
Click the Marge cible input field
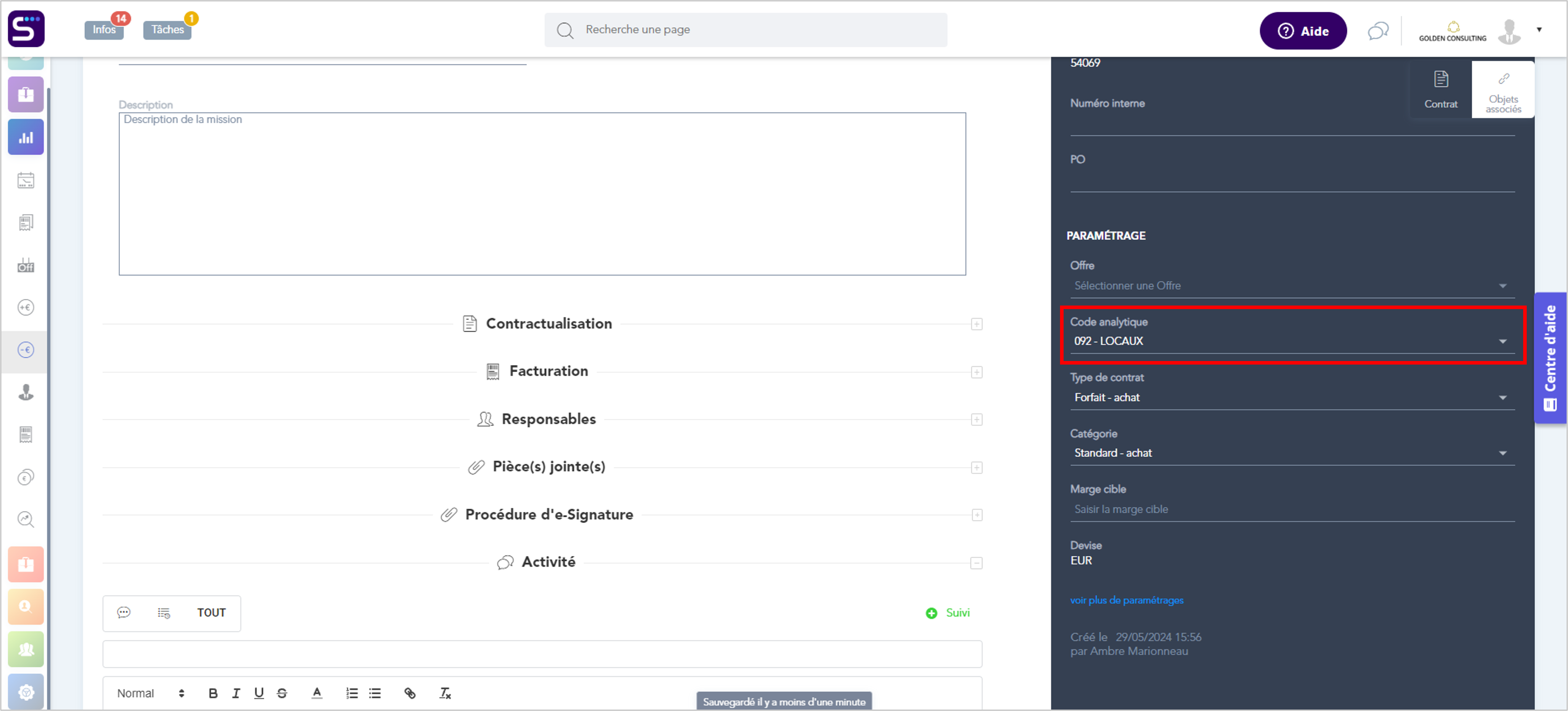[1292, 510]
